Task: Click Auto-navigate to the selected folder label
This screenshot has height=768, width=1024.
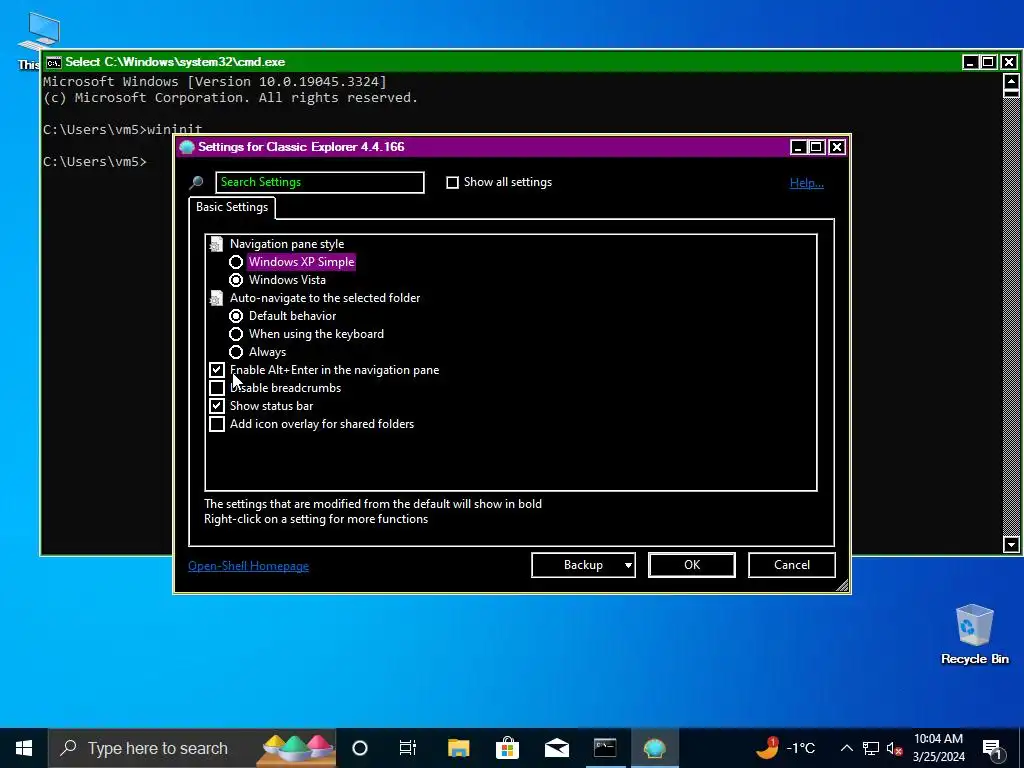Action: (325, 298)
